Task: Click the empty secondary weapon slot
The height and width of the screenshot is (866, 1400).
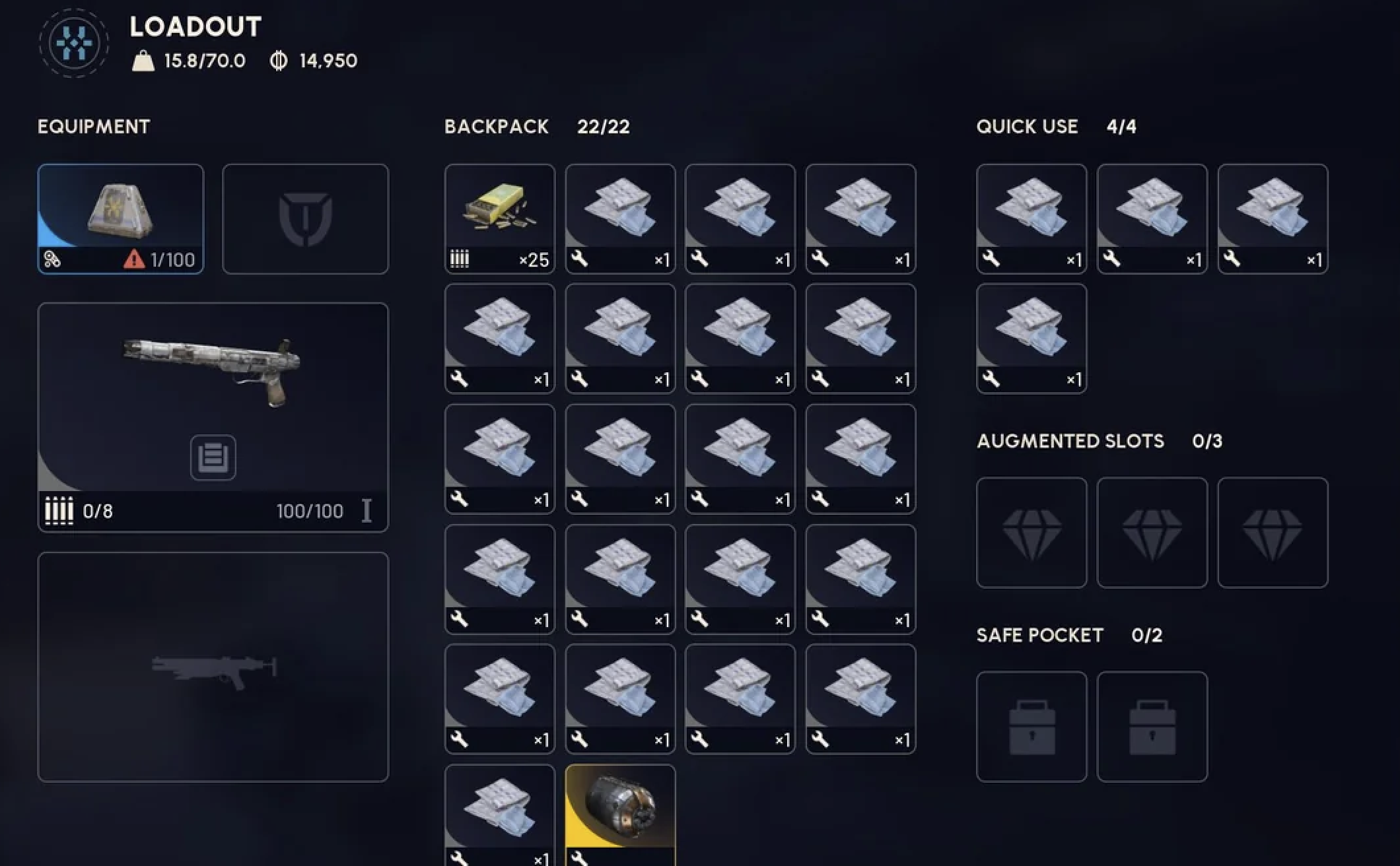Action: 213,667
